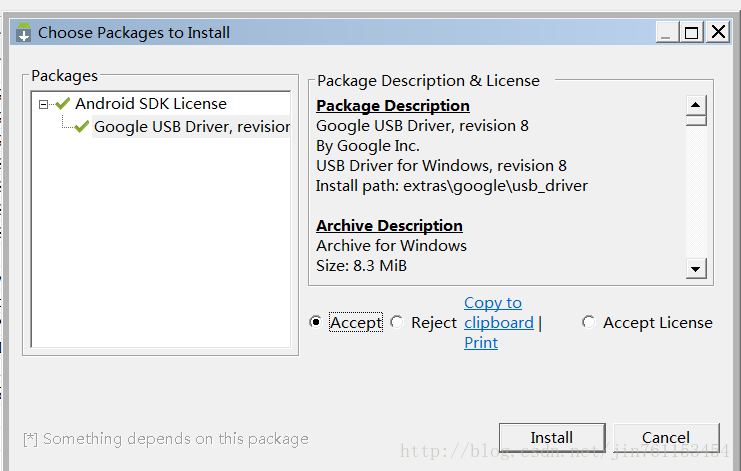Click the Android SDK Manager title bar icon
The image size is (741, 471).
point(23,33)
